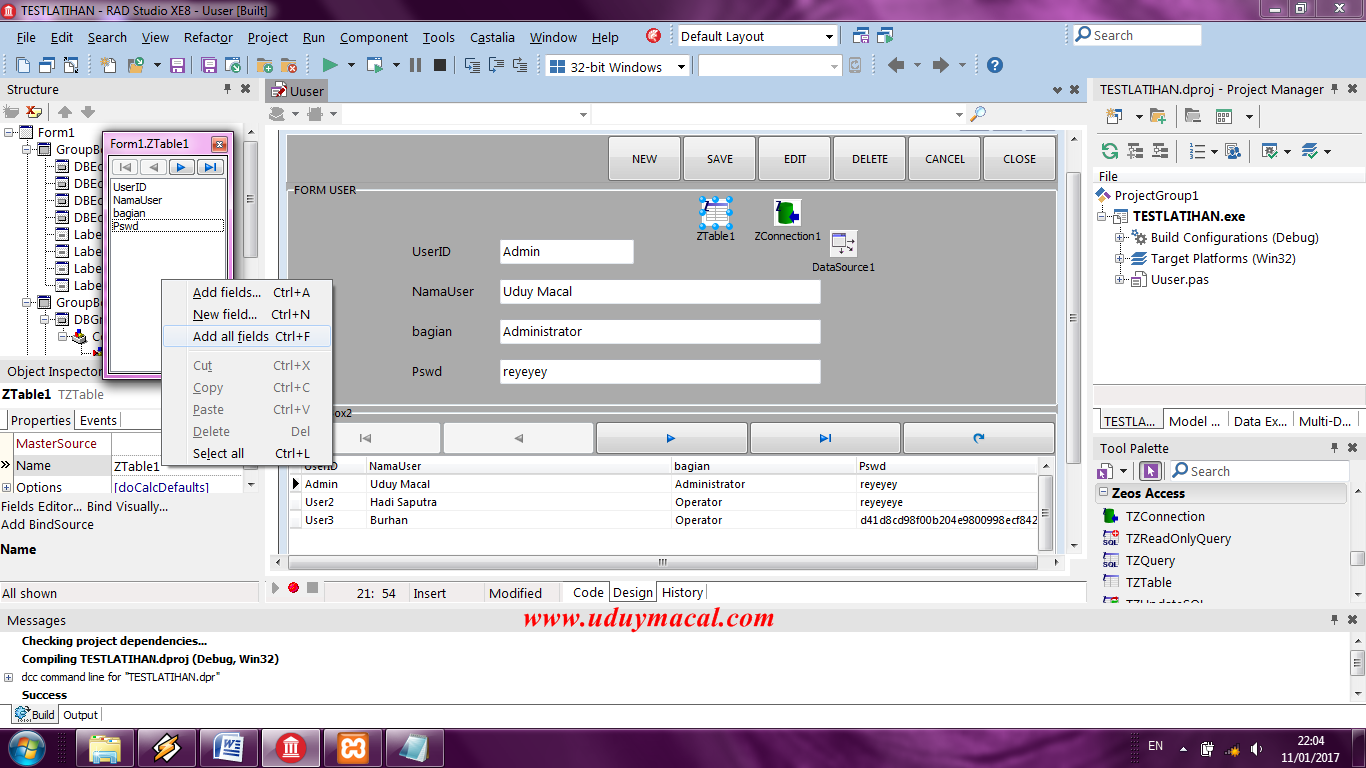Click the back navigation arrow in toolbar
The height and width of the screenshot is (768, 1366).
tap(896, 65)
